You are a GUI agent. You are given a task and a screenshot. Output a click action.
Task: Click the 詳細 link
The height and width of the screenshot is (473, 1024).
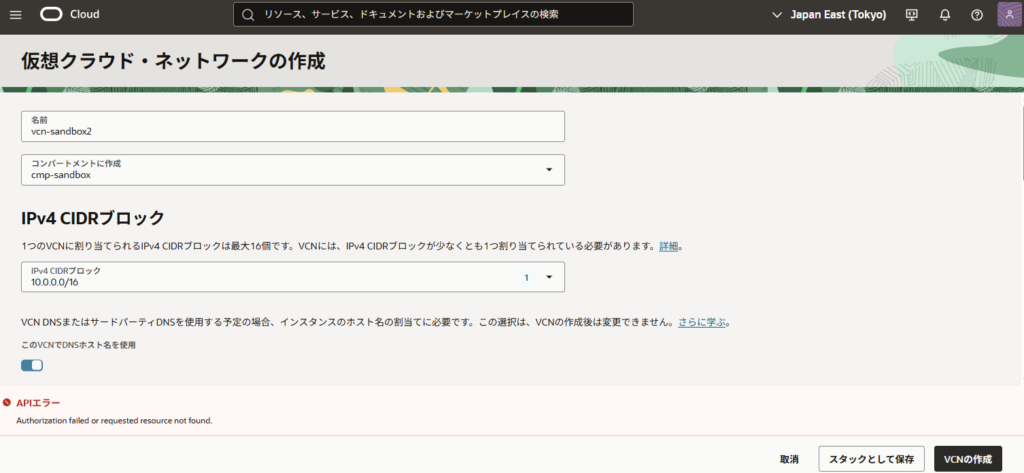pos(669,246)
